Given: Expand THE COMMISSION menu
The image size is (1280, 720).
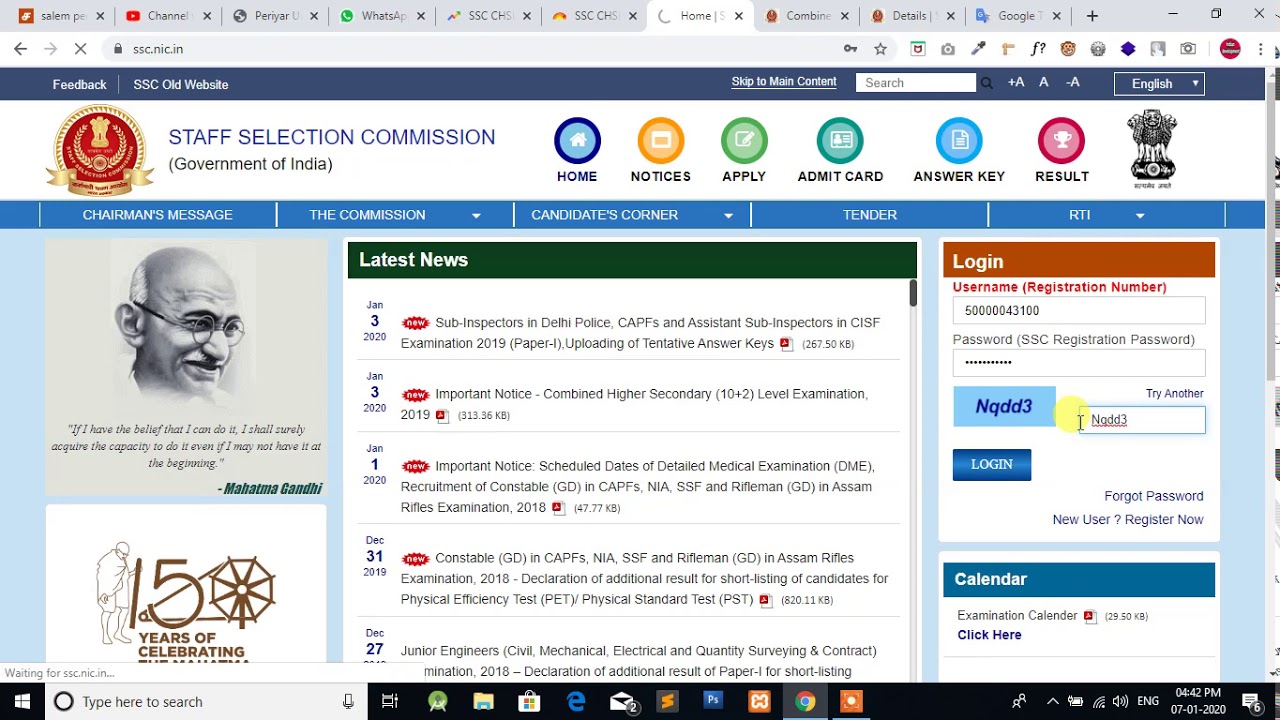Looking at the screenshot, I should click(x=395, y=215).
